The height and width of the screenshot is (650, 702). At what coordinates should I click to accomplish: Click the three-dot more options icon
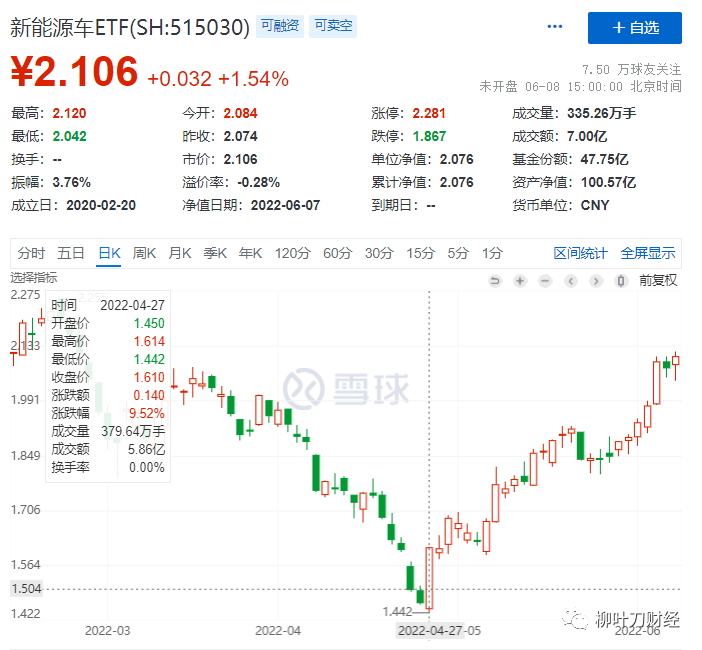coord(555,27)
